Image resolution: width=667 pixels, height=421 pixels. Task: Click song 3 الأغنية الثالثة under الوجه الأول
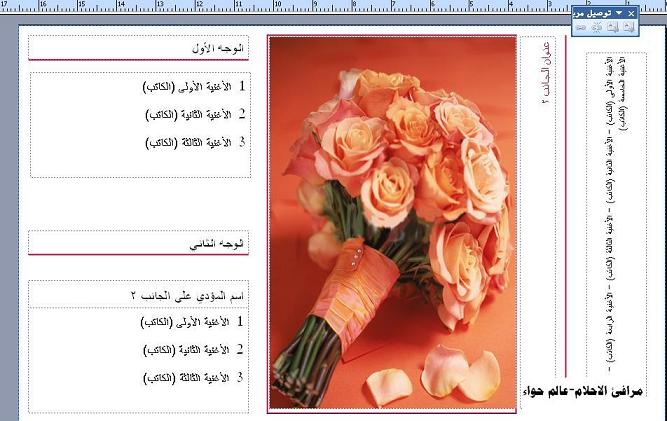(195, 142)
